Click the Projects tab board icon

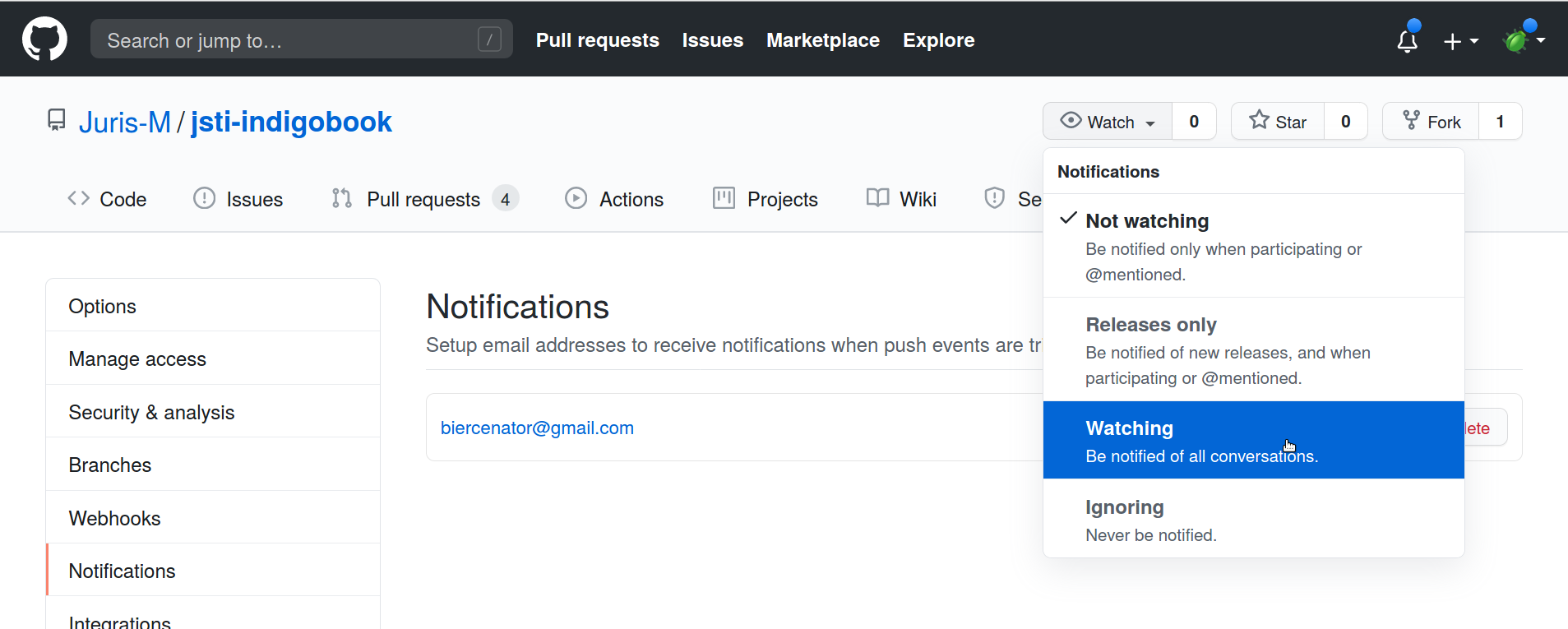724,198
